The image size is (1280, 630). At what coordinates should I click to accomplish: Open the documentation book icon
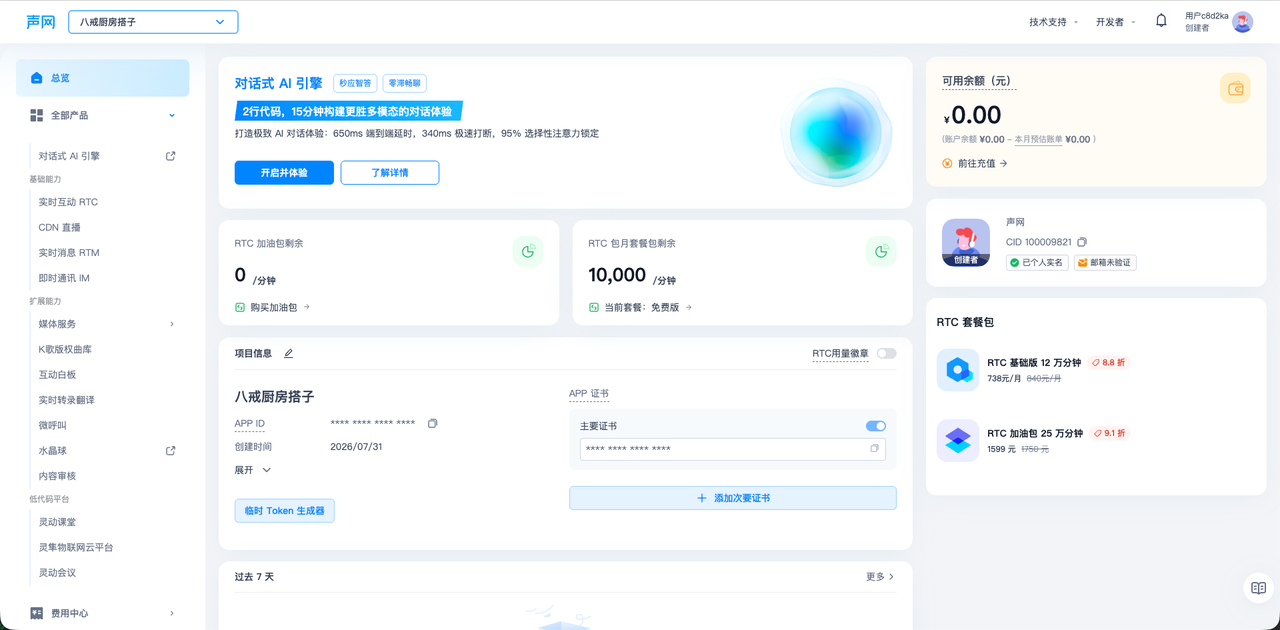(x=1259, y=588)
